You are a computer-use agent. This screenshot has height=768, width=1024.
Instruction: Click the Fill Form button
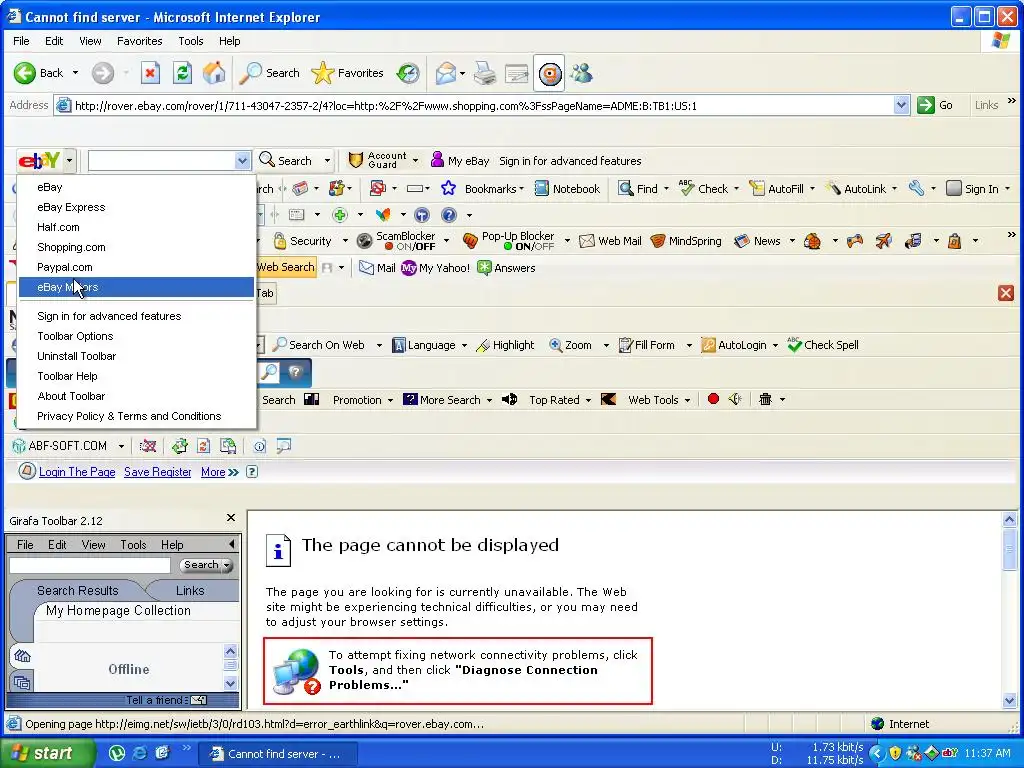(x=647, y=345)
